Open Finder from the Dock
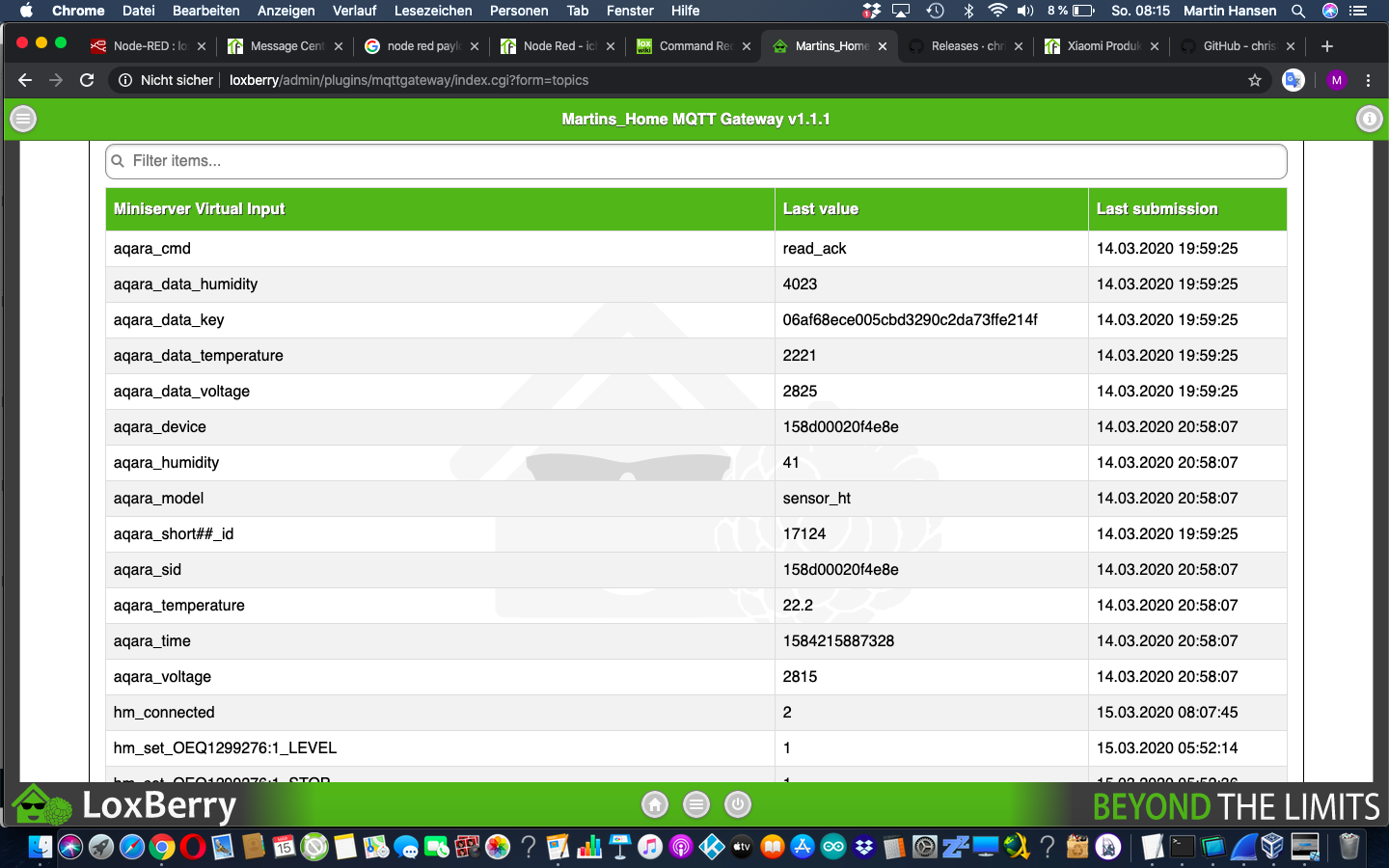The height and width of the screenshot is (868, 1389). tap(40, 847)
